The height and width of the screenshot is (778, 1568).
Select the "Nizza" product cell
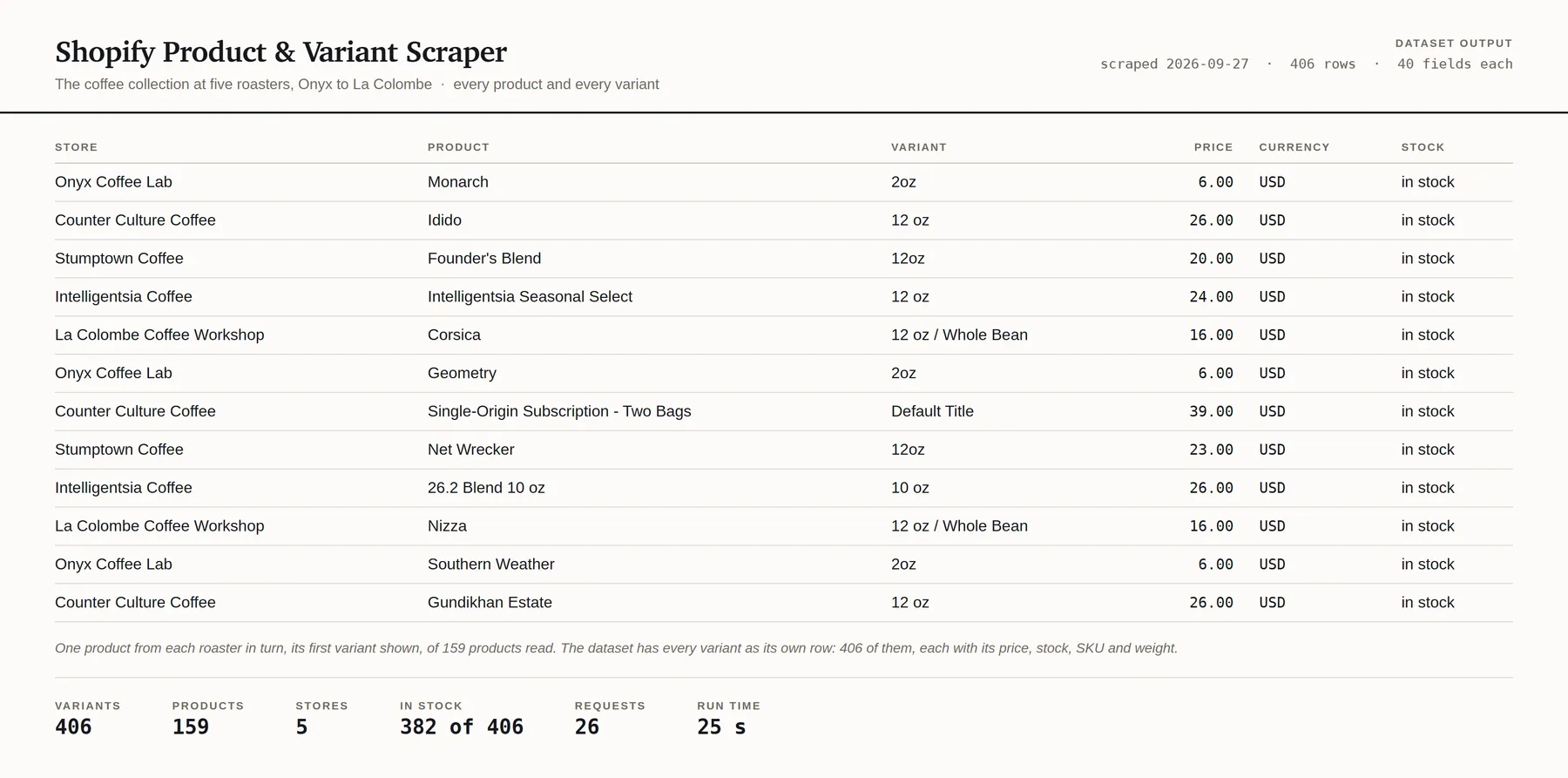click(x=447, y=527)
